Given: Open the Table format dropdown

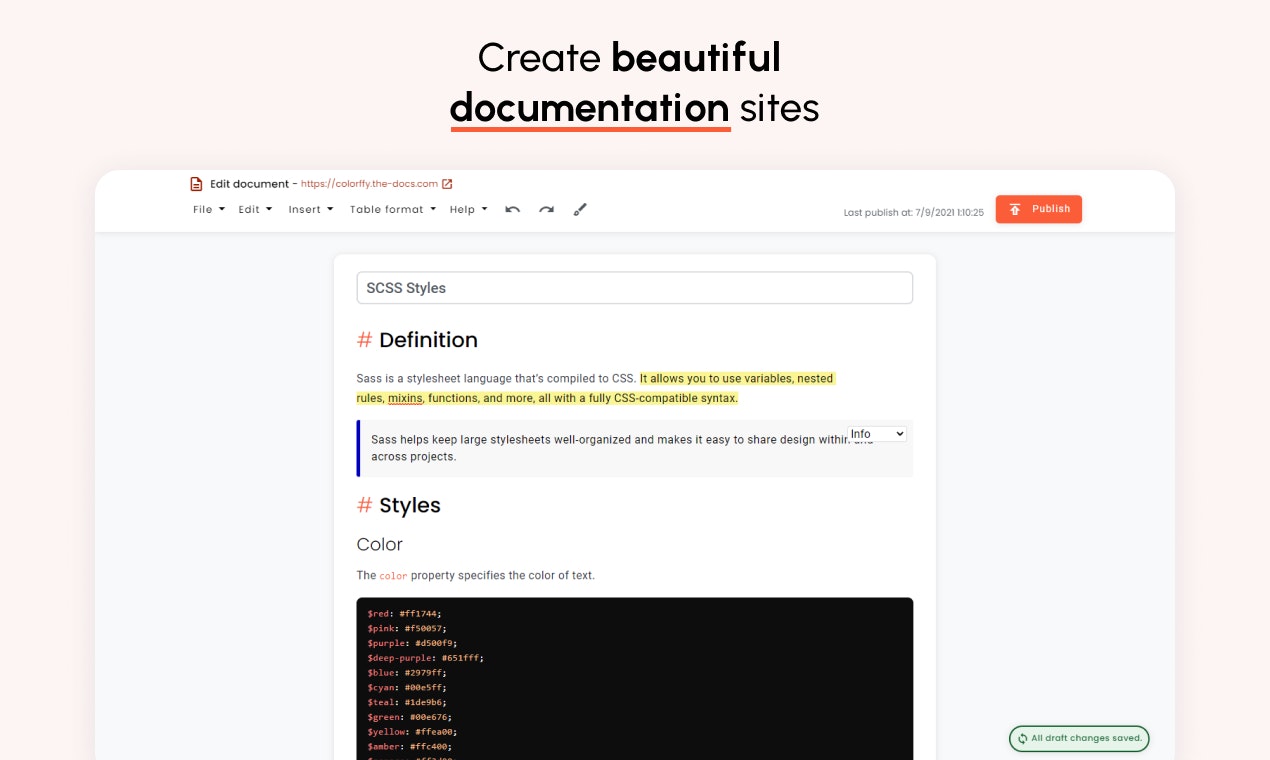Looking at the screenshot, I should [392, 209].
